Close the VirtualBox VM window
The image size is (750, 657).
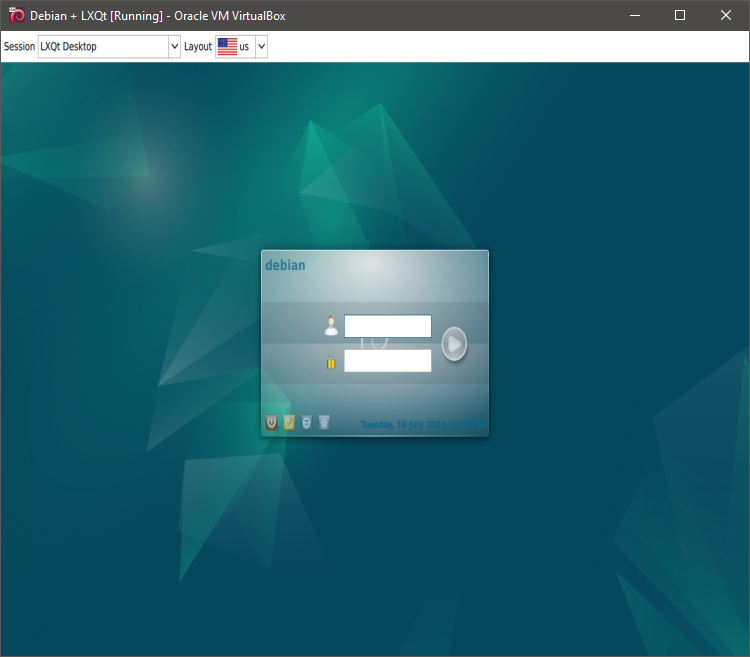(x=726, y=15)
